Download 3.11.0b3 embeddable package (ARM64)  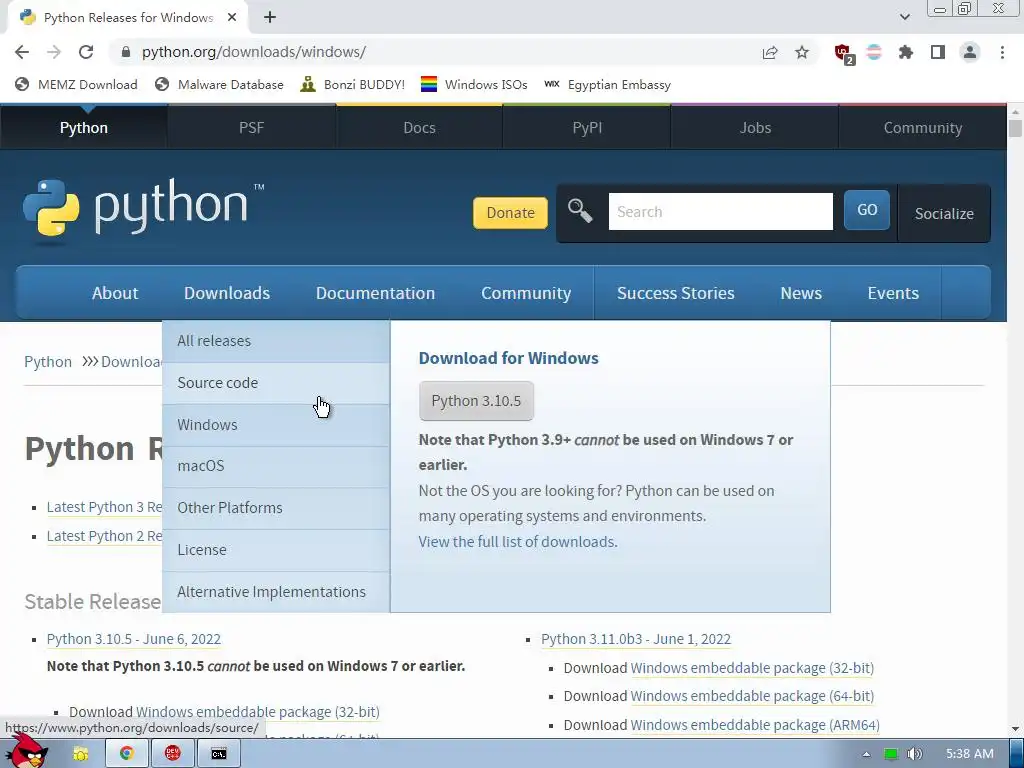click(x=755, y=726)
